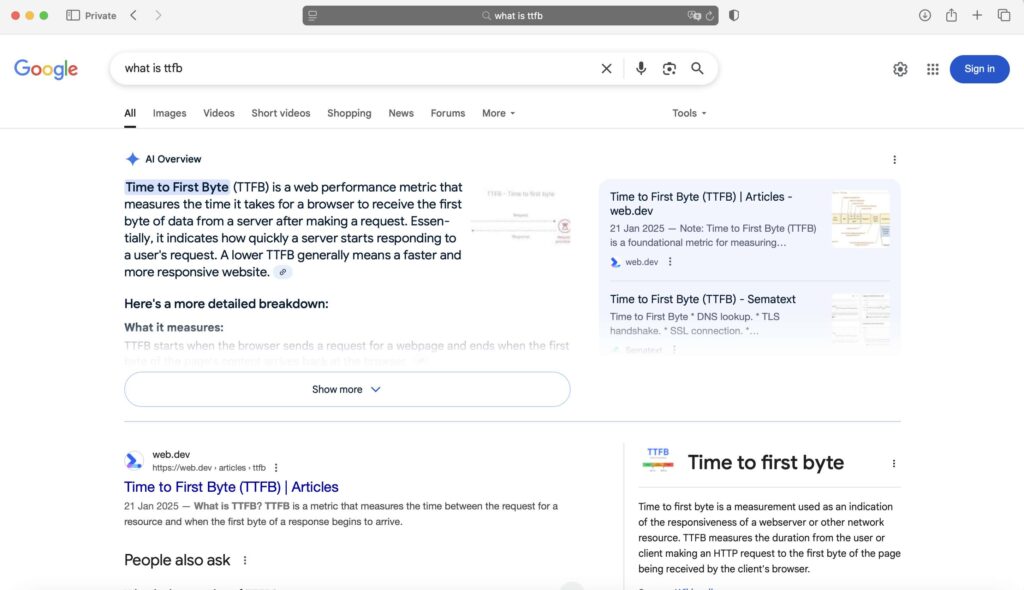Screen dimensions: 1024x590
Task: Click the 'People also ask' heading
Action: tap(177, 561)
